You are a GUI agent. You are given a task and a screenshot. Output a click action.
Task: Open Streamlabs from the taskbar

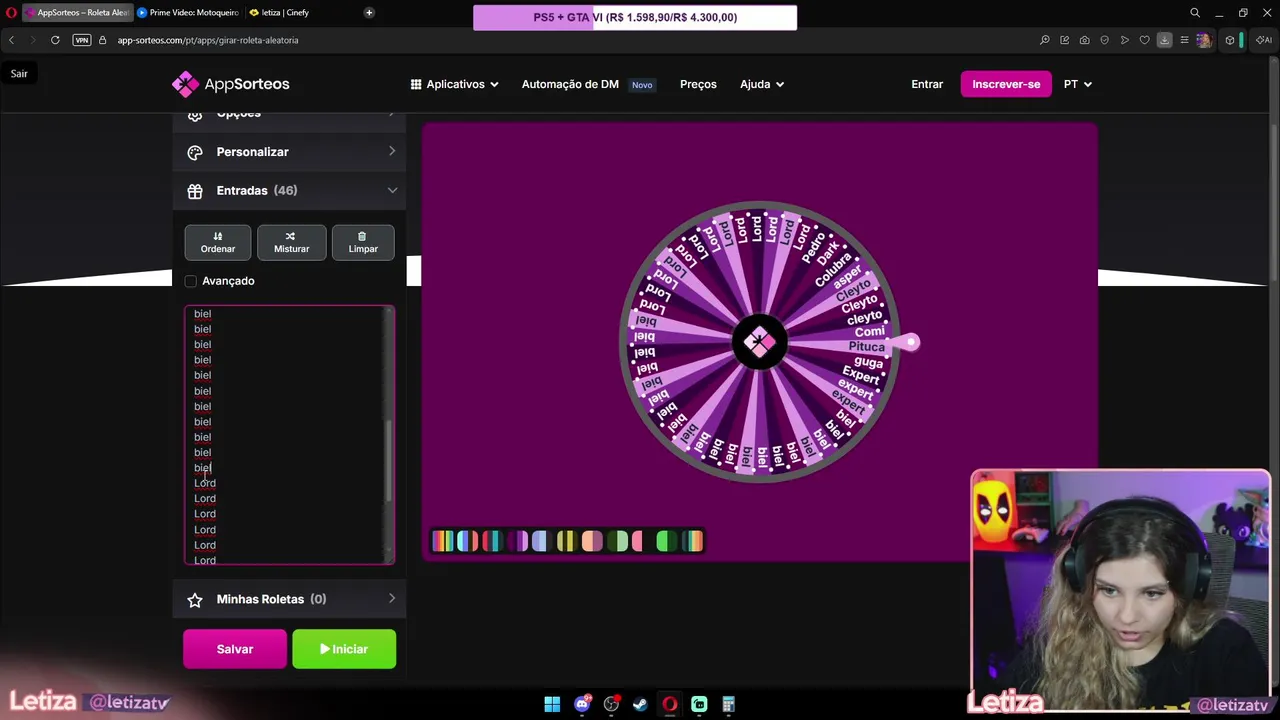699,704
